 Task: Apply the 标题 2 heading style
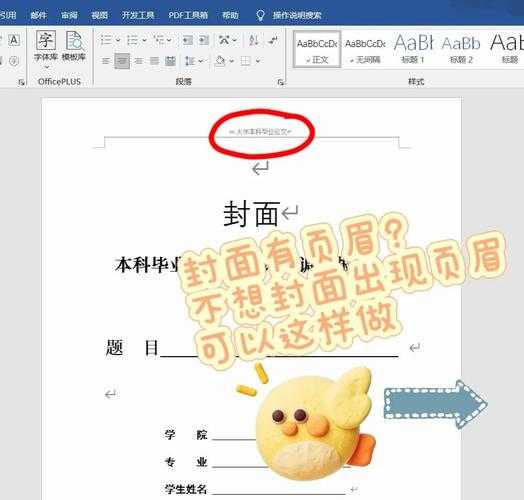[x=461, y=49]
